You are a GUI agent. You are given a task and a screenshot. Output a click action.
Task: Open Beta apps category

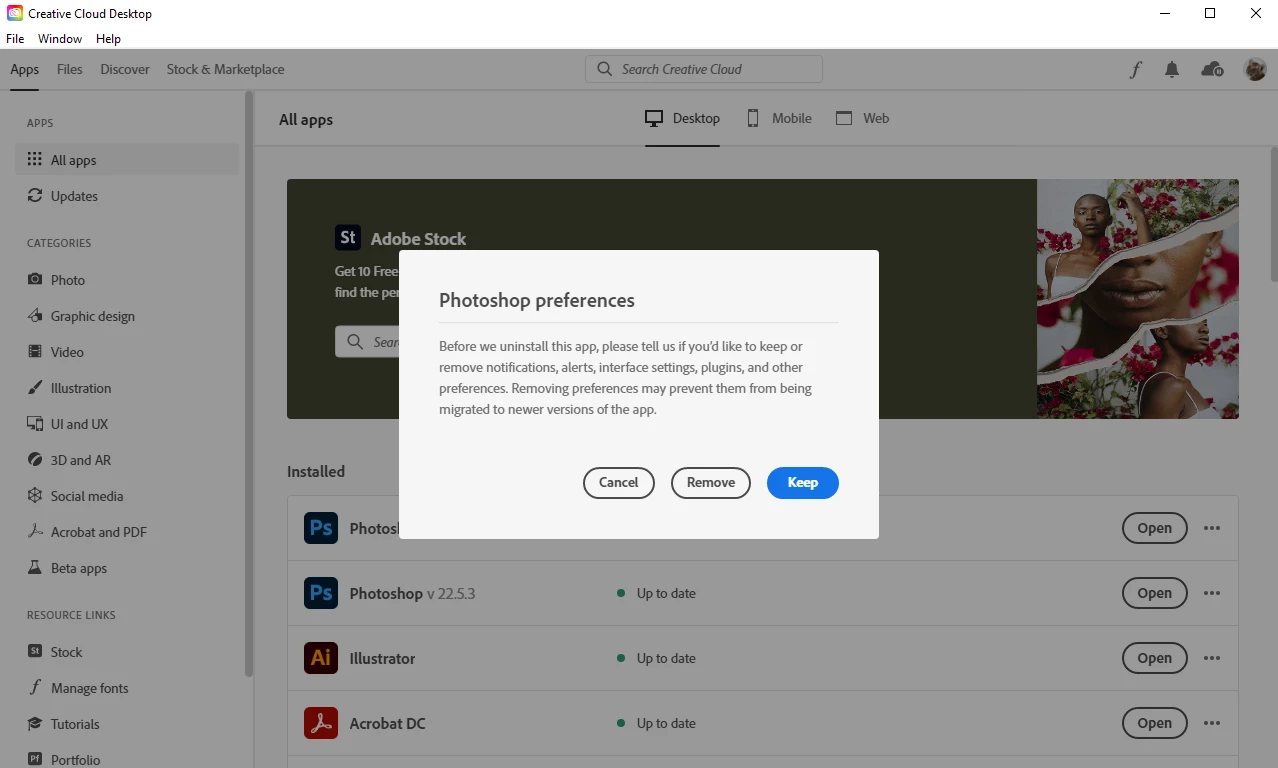pos(127,568)
